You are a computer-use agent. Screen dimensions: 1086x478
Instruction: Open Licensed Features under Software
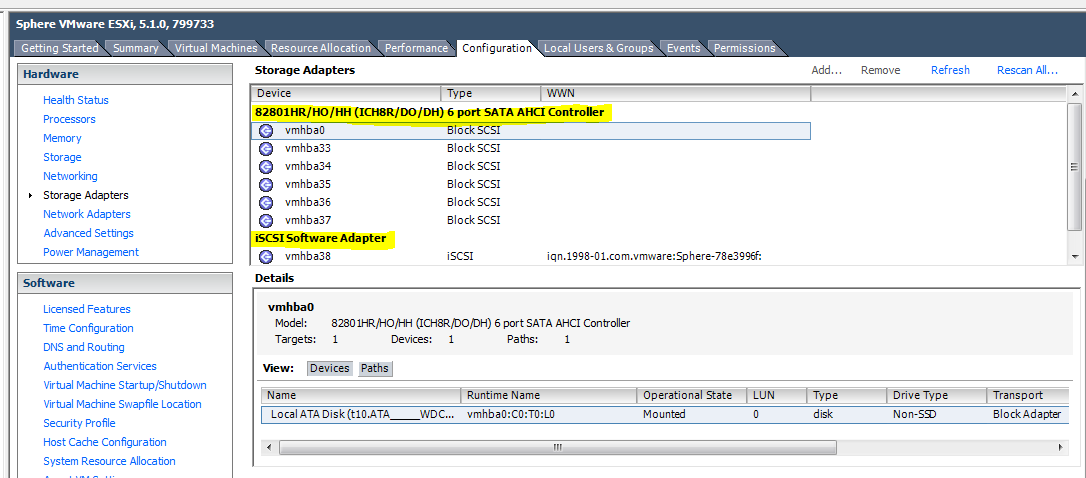(x=87, y=309)
